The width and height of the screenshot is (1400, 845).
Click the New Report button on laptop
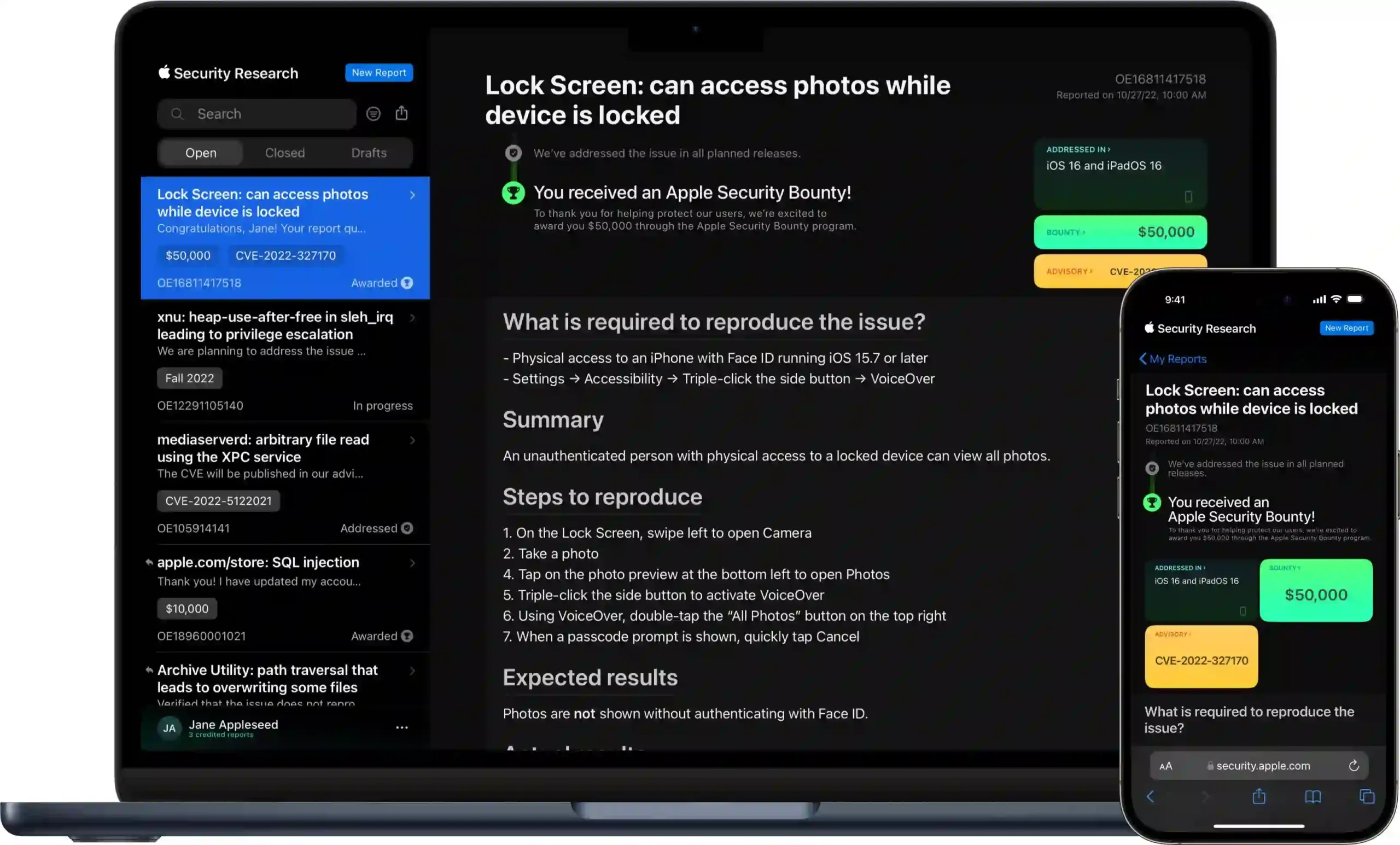click(379, 73)
